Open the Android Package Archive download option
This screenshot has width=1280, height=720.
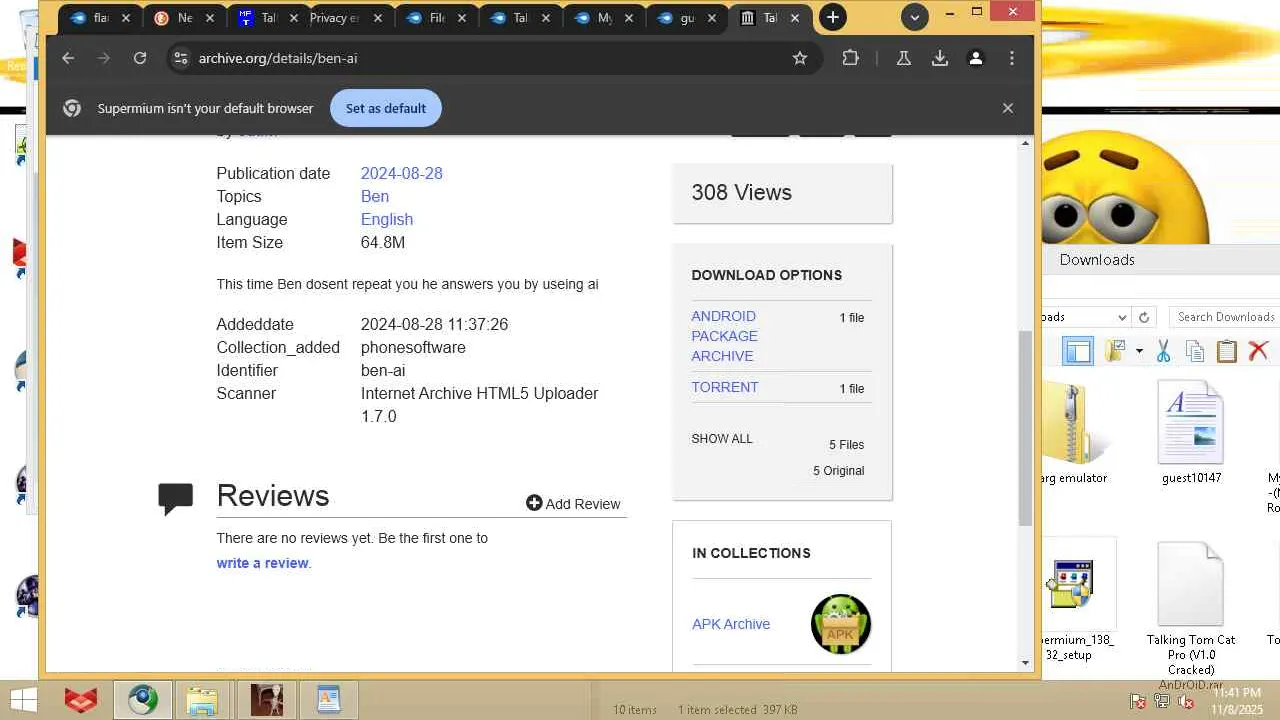[x=724, y=336]
